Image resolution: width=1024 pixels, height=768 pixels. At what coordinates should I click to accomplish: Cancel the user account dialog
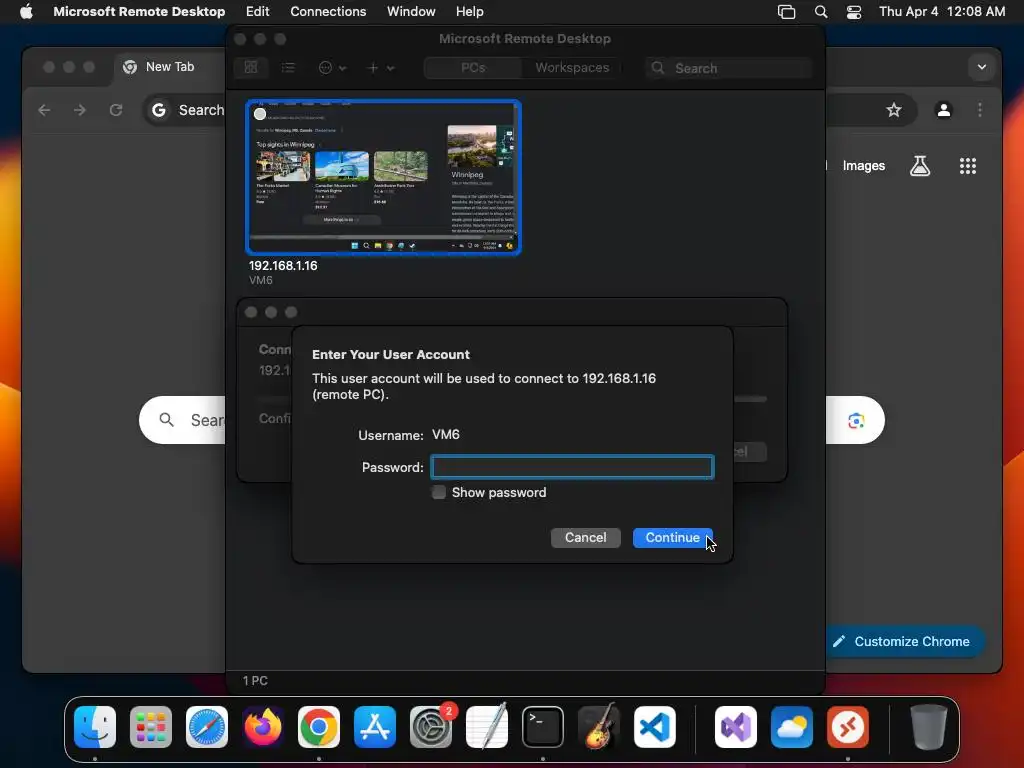click(585, 537)
